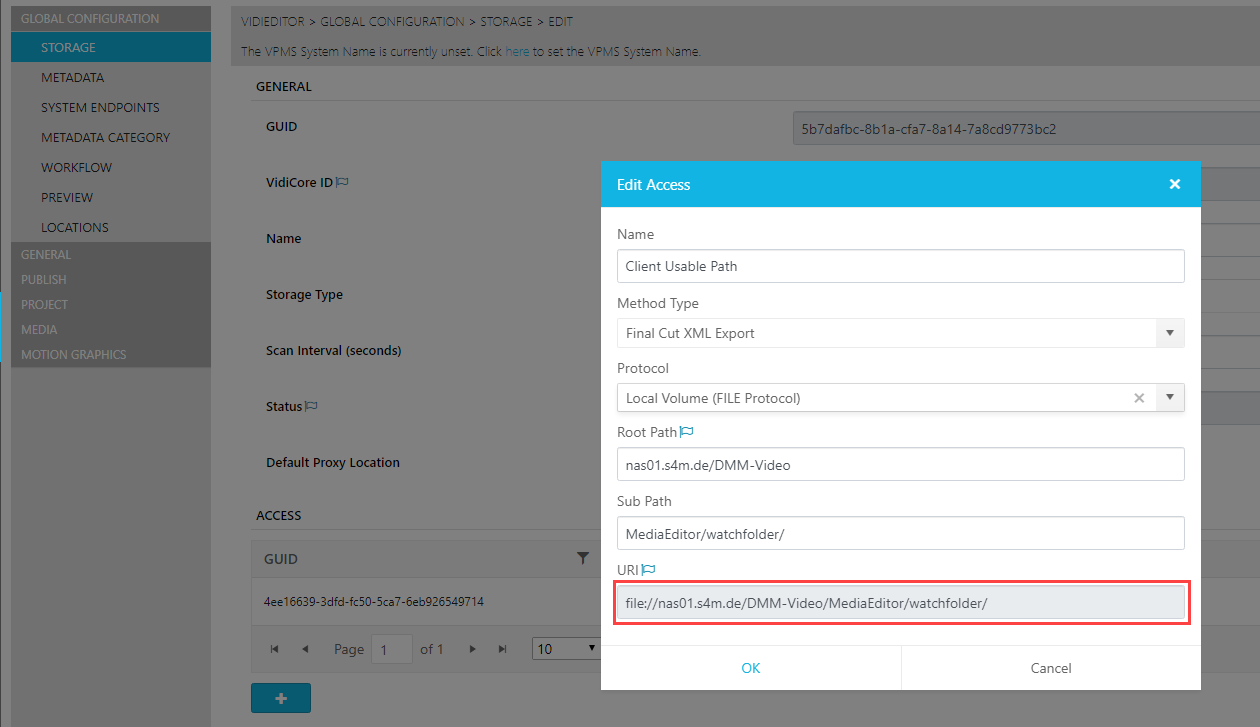Go to first page of Access table
Viewport: 1260px width, 727px height.
tap(274, 649)
